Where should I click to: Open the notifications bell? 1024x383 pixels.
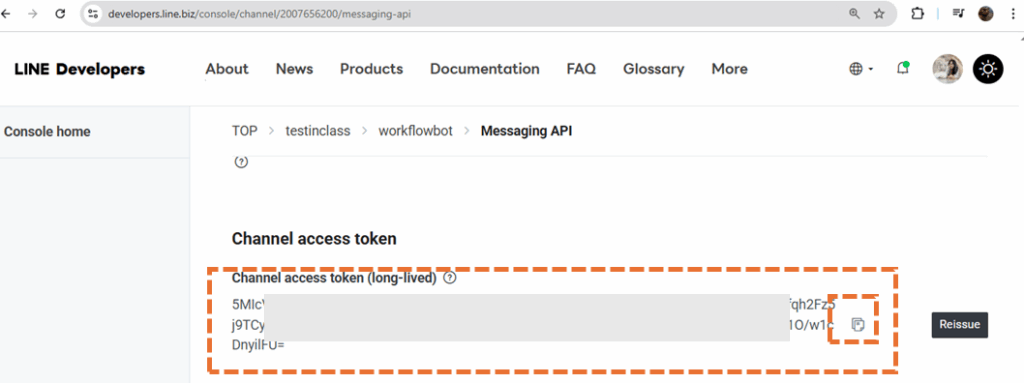(x=903, y=68)
